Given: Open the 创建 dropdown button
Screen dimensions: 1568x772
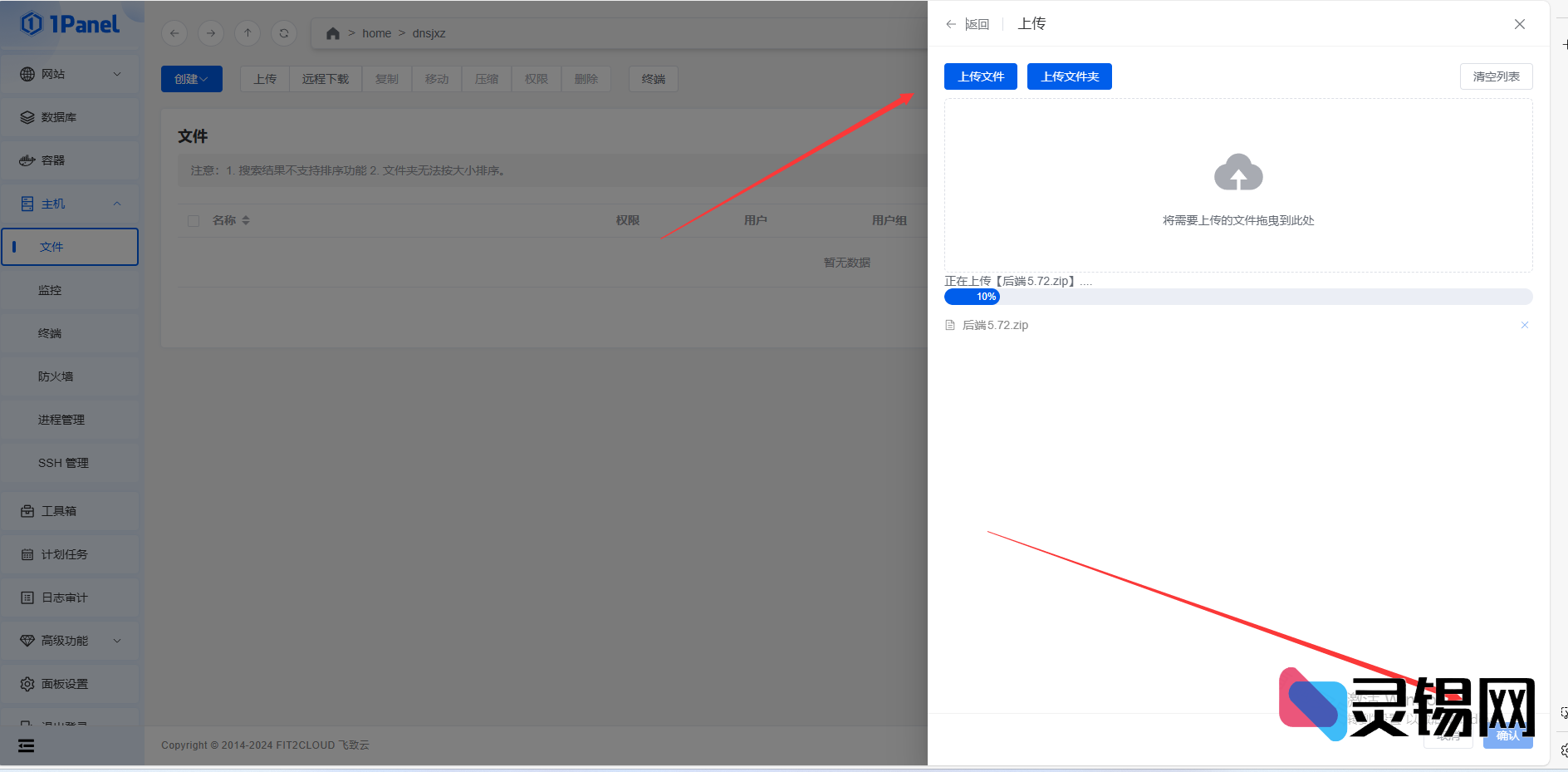Looking at the screenshot, I should pyautogui.click(x=191, y=79).
